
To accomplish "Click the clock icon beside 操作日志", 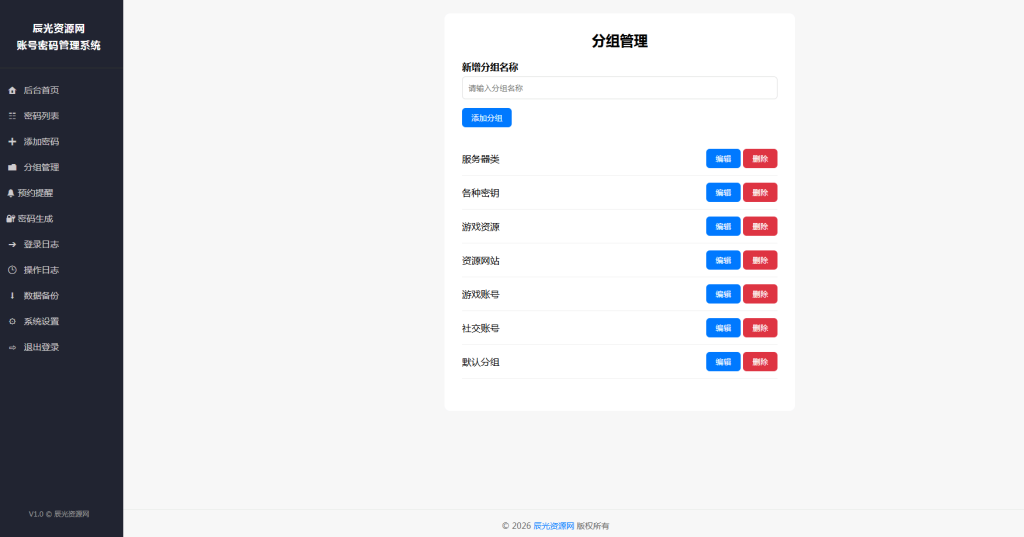I will (12, 270).
